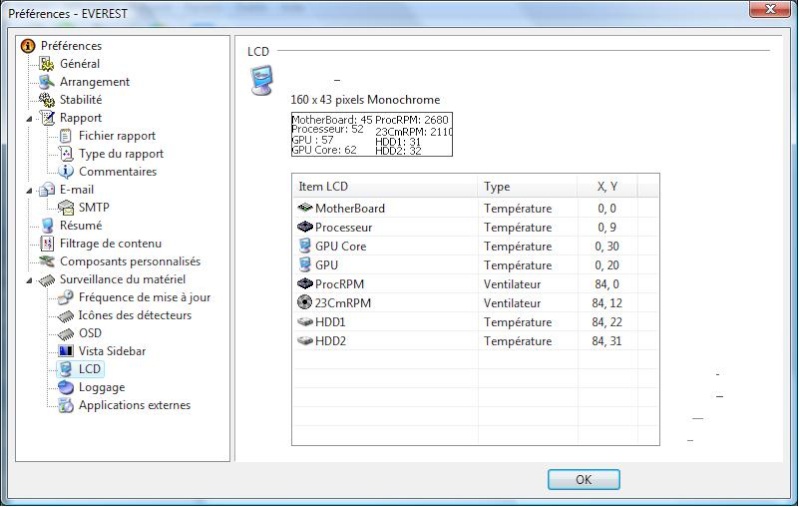Click the Résumé monitor icon
Screen dimensions: 800x507
coord(47,225)
